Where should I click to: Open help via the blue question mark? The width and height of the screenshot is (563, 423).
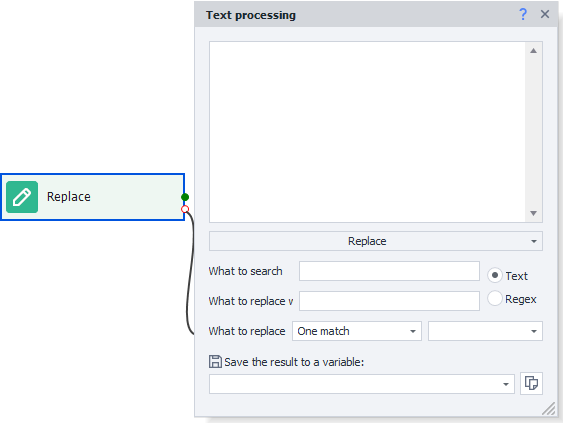tap(523, 14)
